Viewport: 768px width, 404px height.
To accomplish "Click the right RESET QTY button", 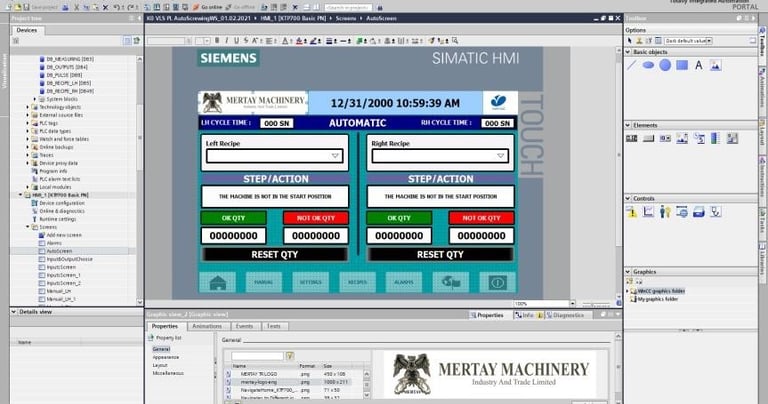I will tap(440, 255).
